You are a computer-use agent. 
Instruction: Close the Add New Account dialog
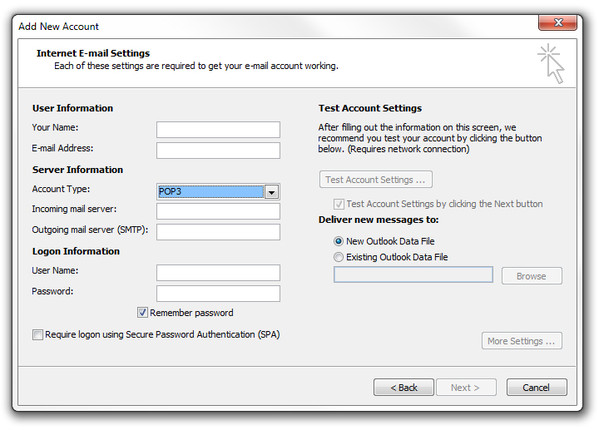tap(557, 23)
